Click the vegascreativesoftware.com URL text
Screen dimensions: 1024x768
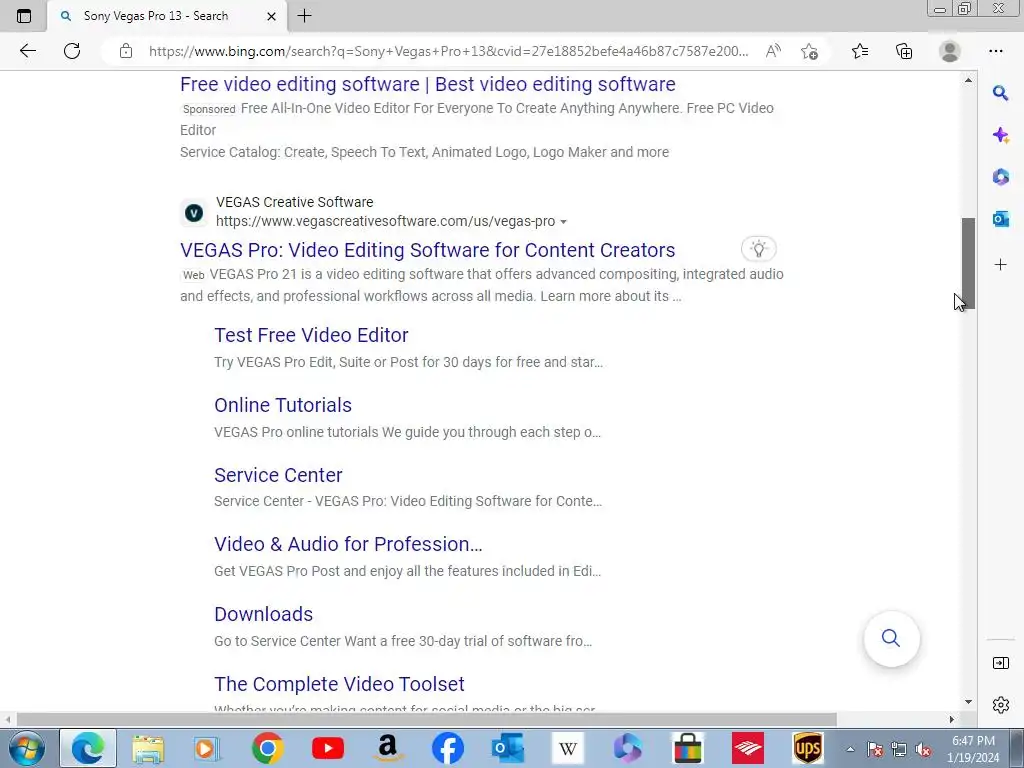(x=385, y=221)
